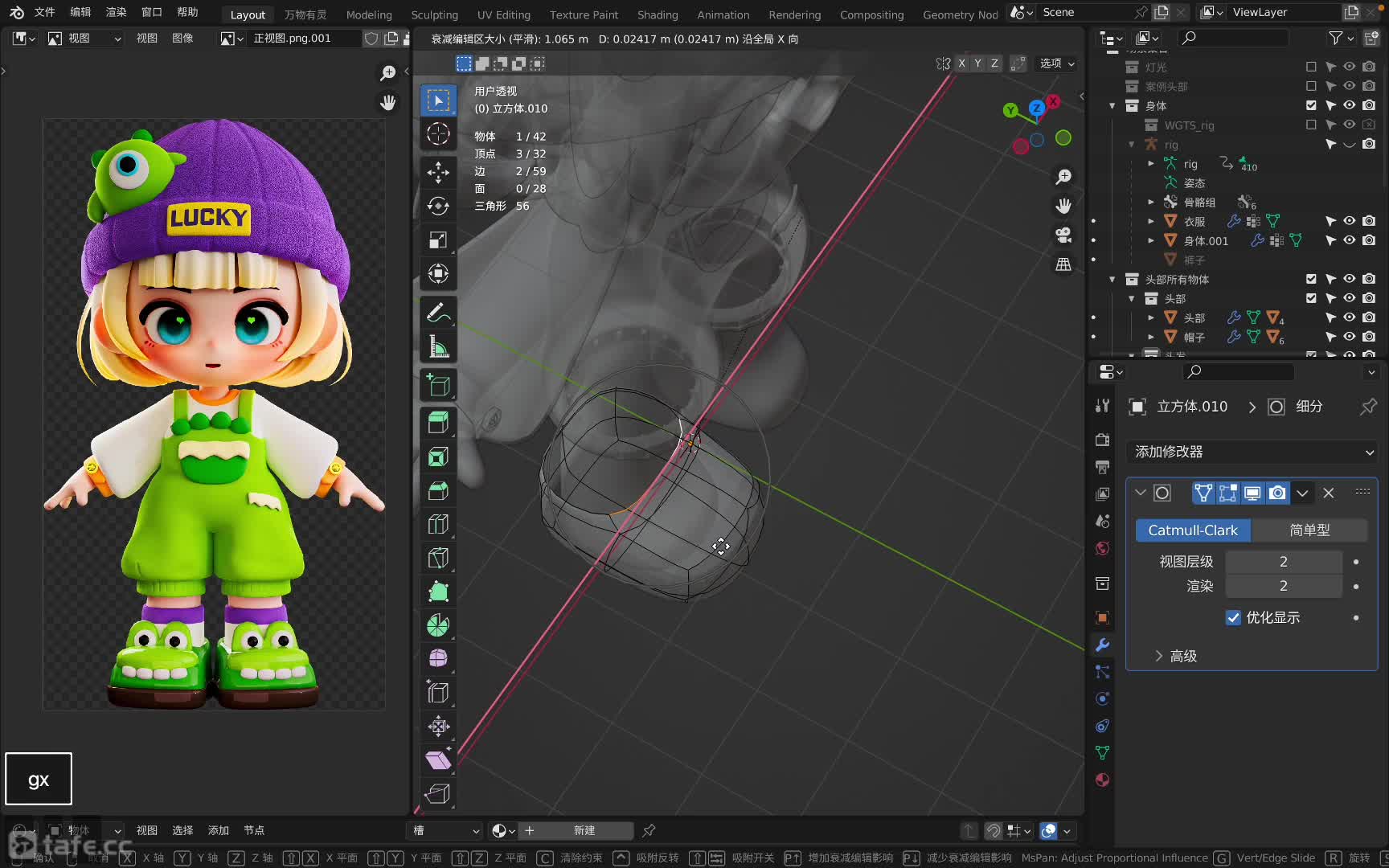Image resolution: width=1389 pixels, height=868 pixels.
Task: Collapse the 头部所有物体 collection
Action: pyautogui.click(x=1112, y=279)
